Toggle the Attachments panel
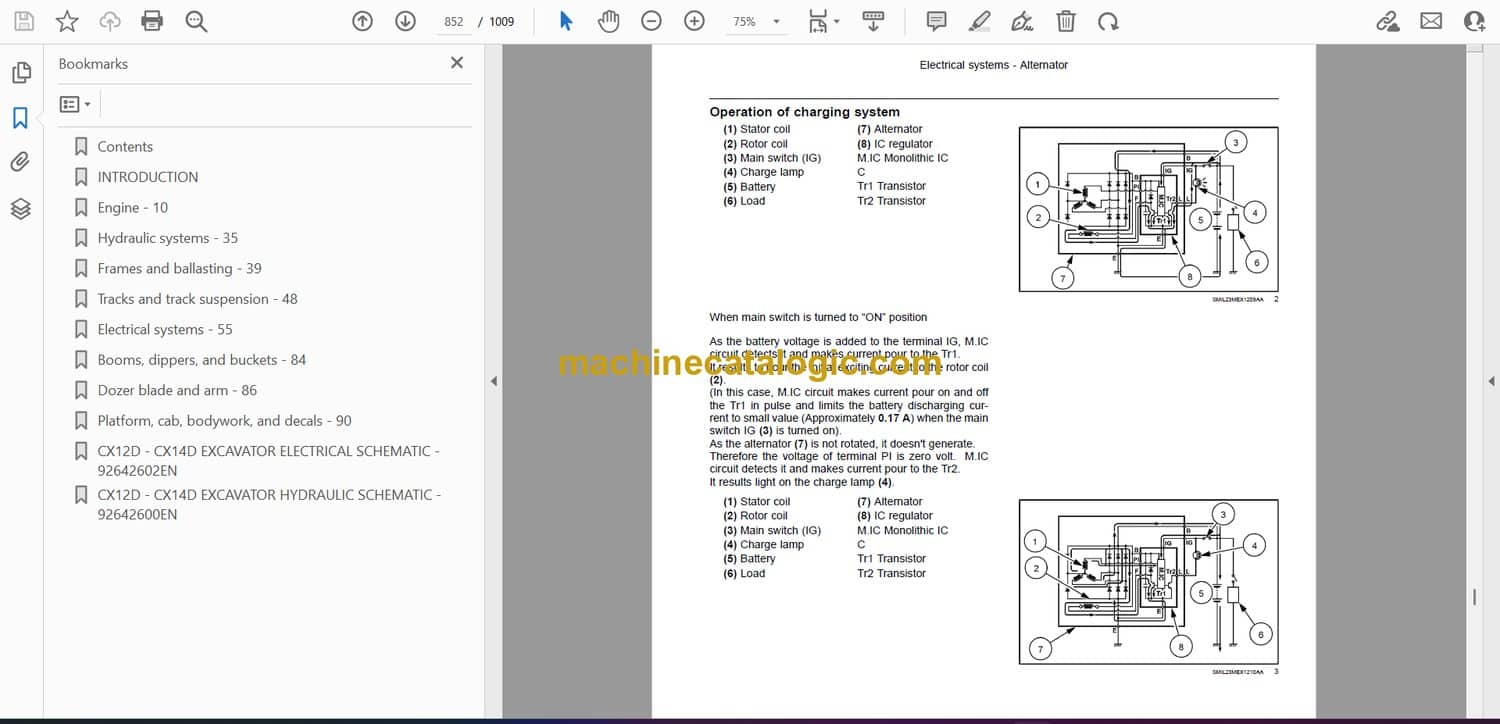 [x=20, y=162]
